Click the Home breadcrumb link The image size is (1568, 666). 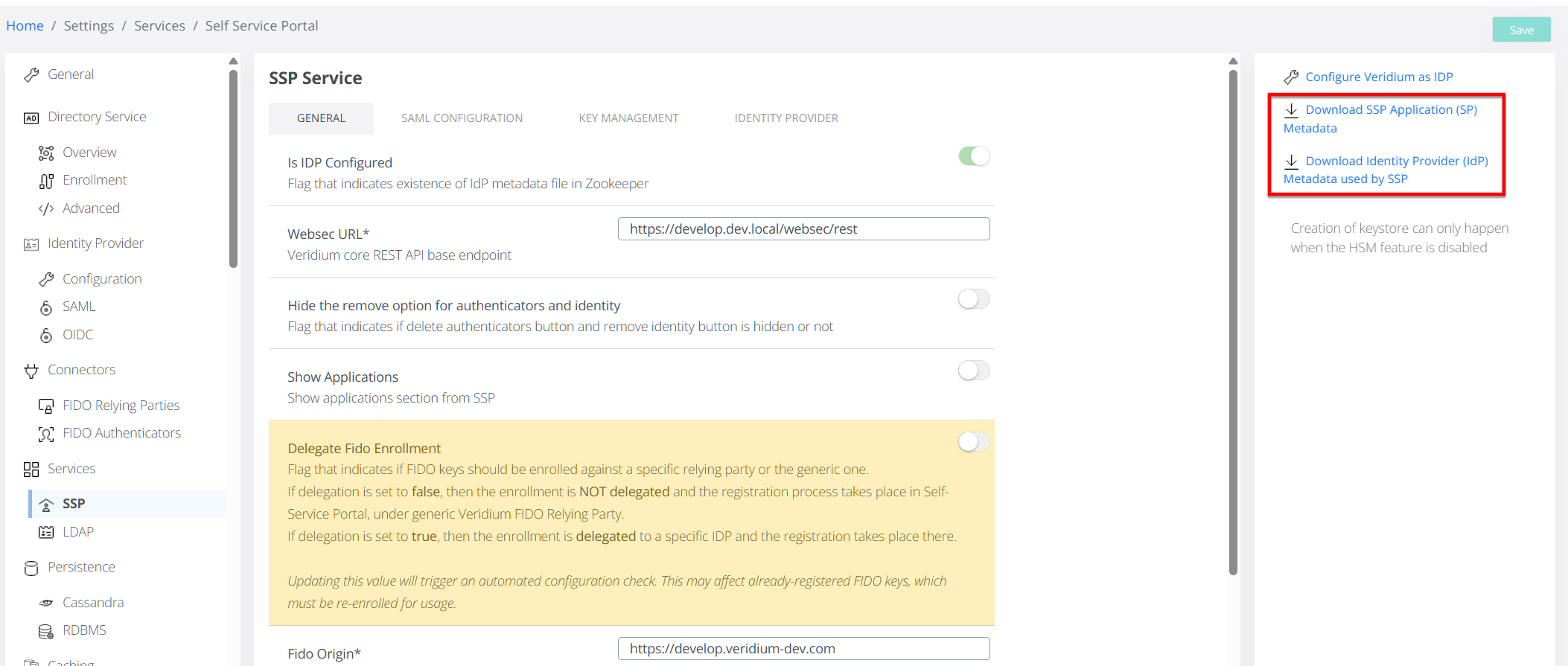(x=25, y=26)
